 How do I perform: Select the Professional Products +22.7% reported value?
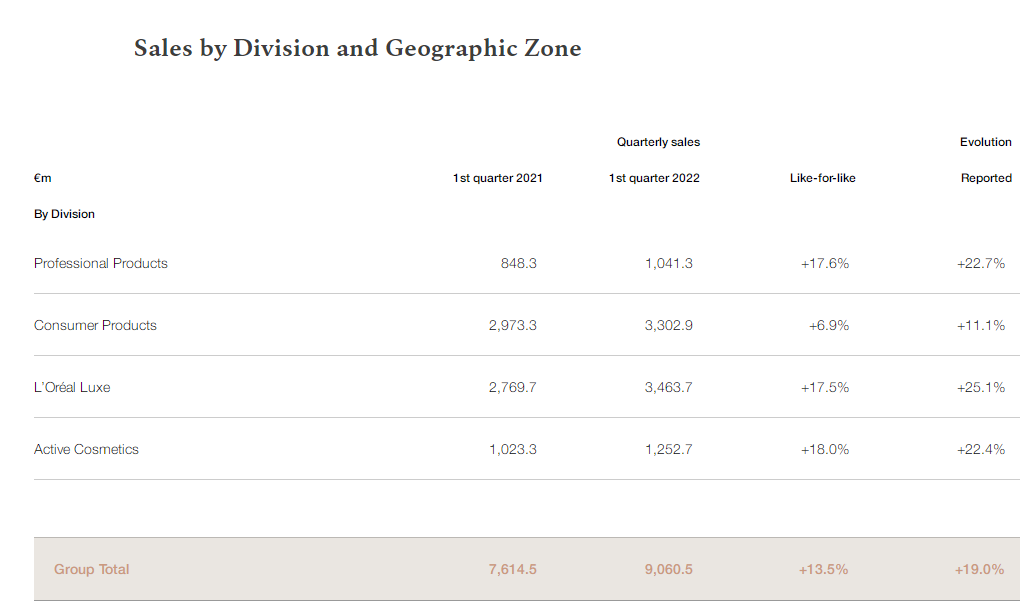(x=980, y=263)
